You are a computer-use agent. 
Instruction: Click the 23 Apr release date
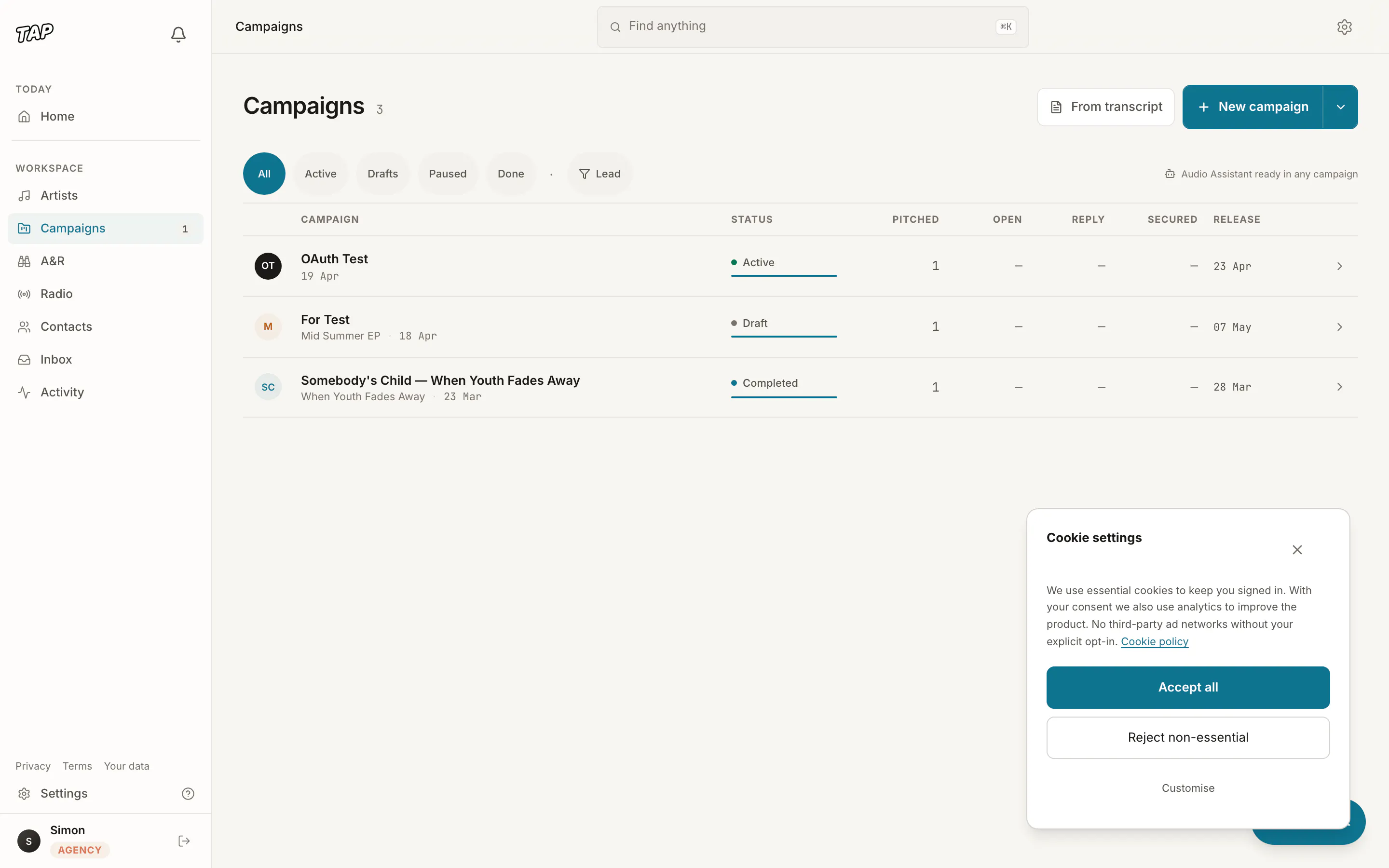(x=1232, y=266)
